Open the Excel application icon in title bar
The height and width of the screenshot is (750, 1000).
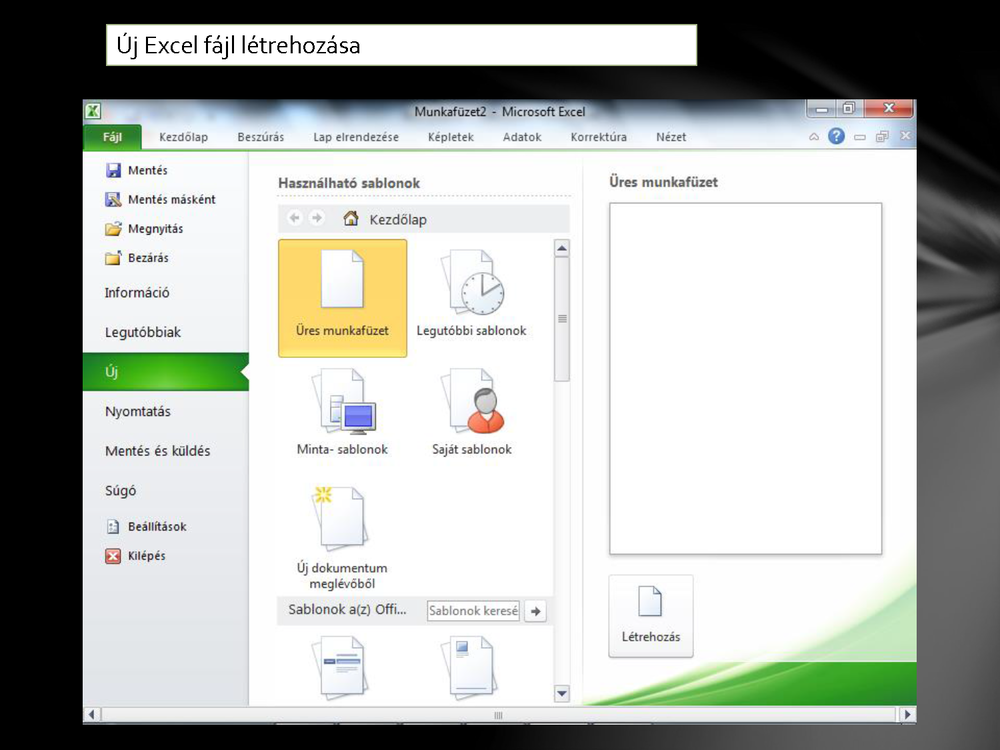(93, 111)
